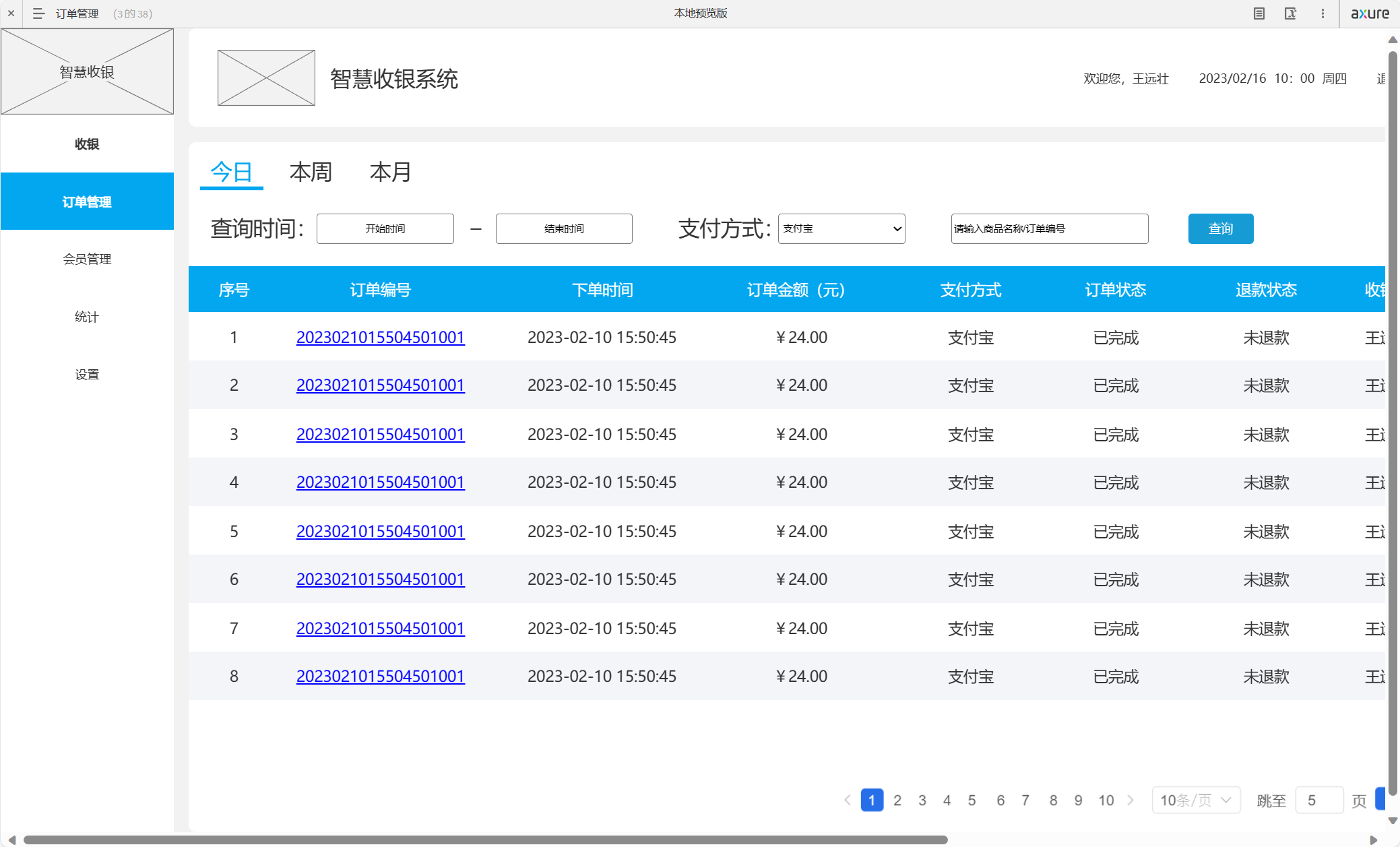The height and width of the screenshot is (847, 1400).
Task: Open order number link in row 6
Action: pyautogui.click(x=381, y=579)
